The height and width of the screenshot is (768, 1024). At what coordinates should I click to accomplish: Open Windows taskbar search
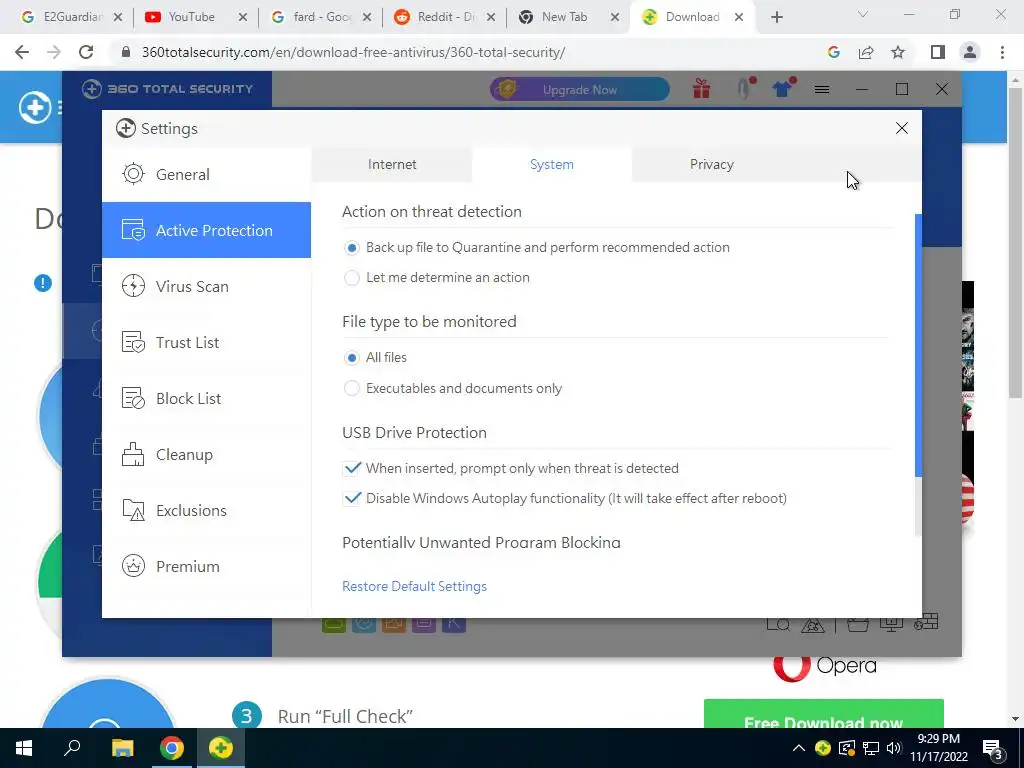pos(72,748)
